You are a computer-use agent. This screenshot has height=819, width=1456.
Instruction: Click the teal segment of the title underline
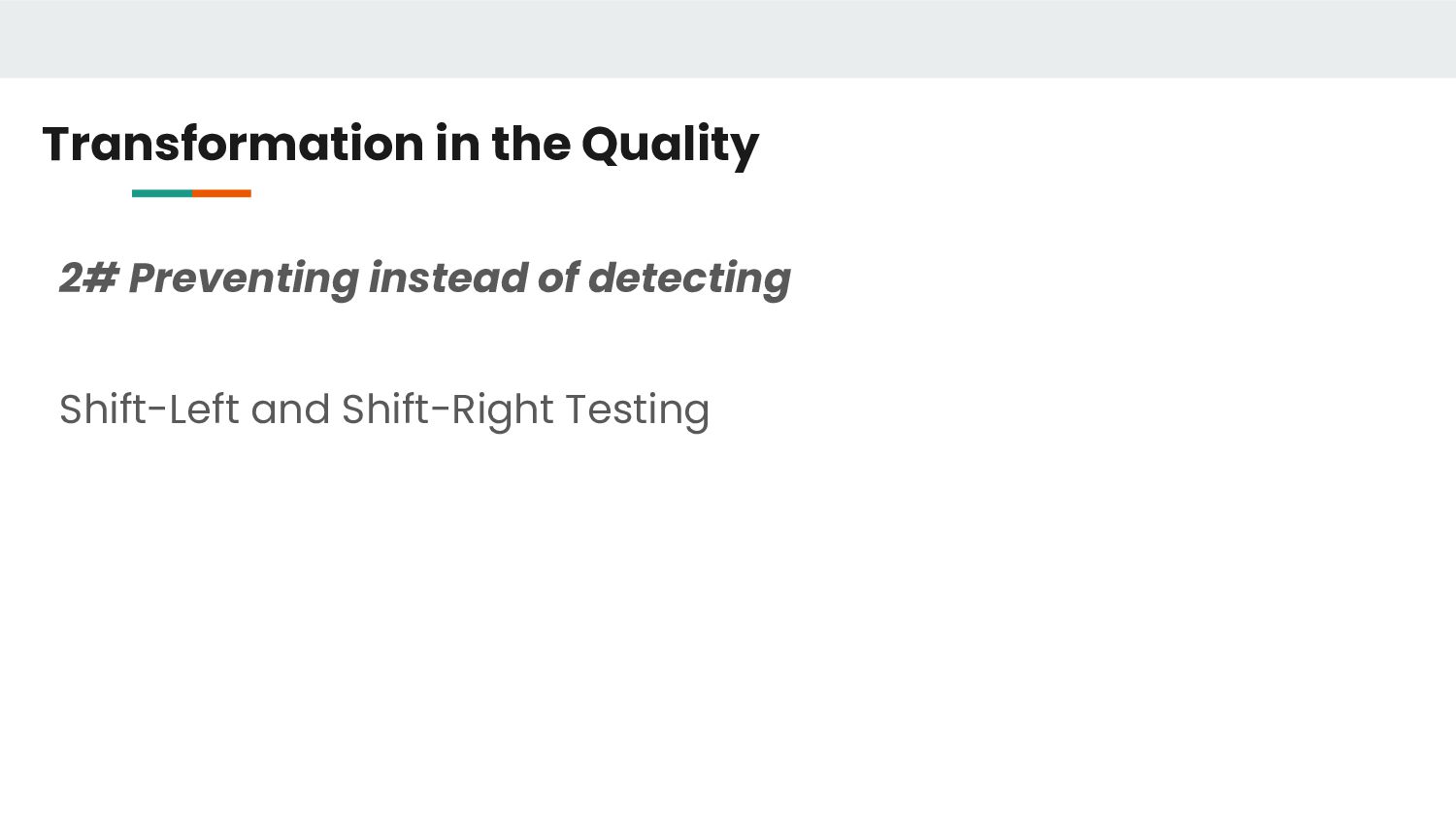tap(161, 193)
